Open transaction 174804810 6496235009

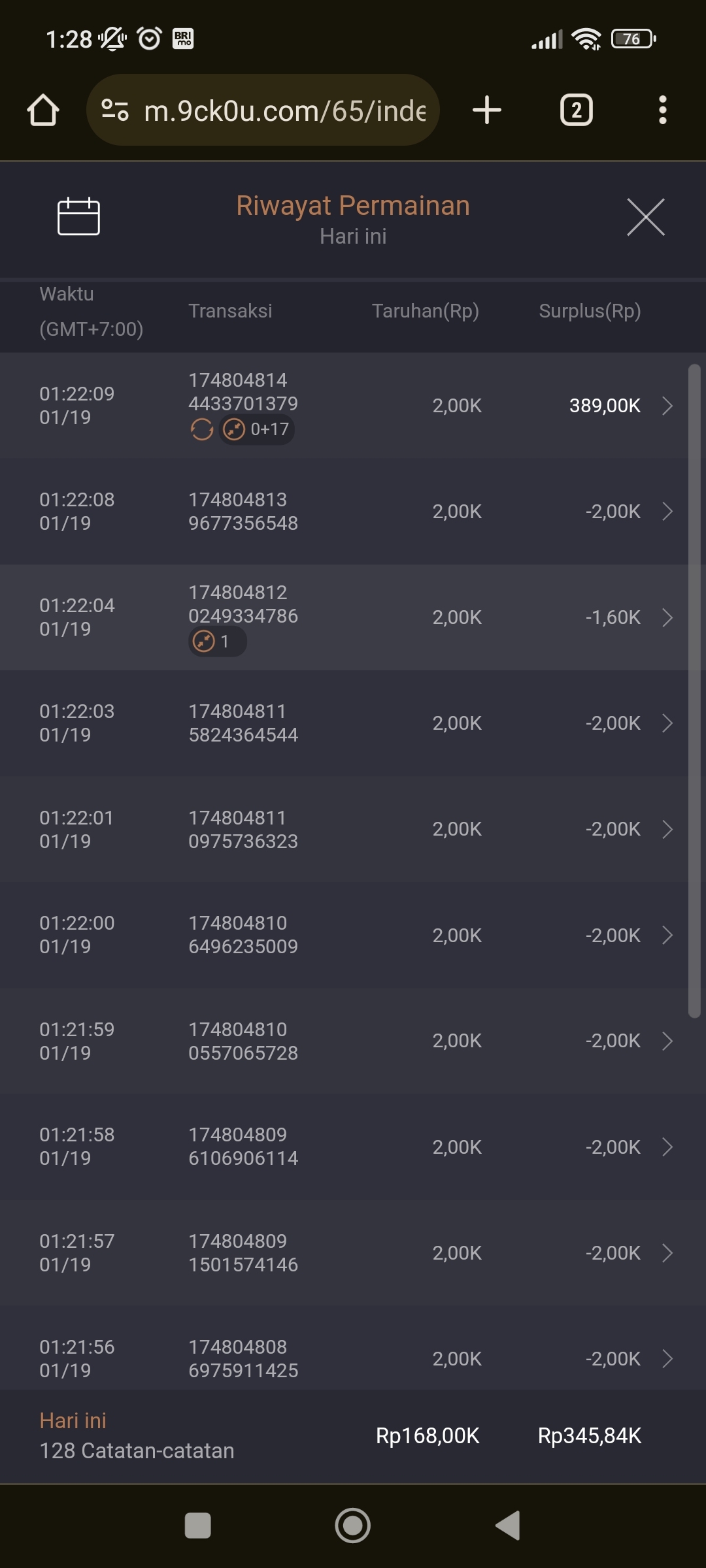tap(243, 935)
